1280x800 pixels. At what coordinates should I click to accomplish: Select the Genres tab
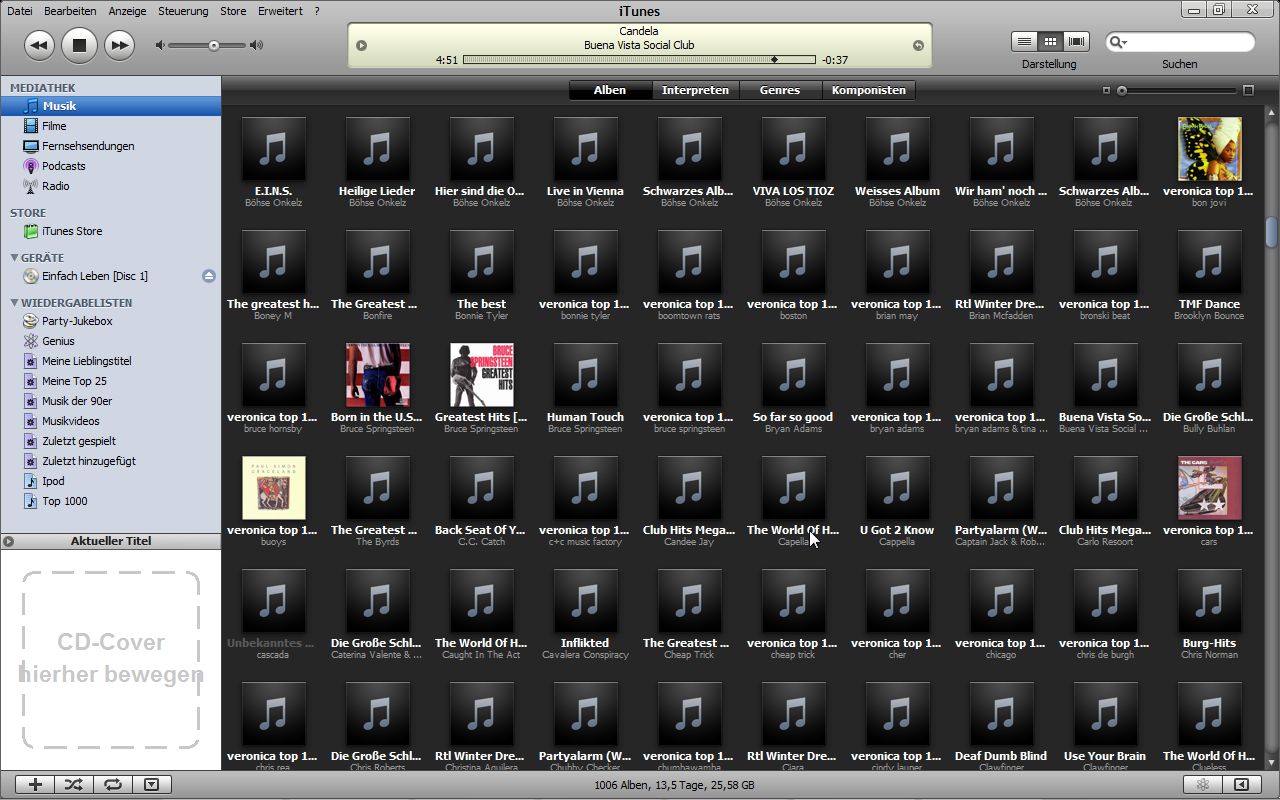780,90
